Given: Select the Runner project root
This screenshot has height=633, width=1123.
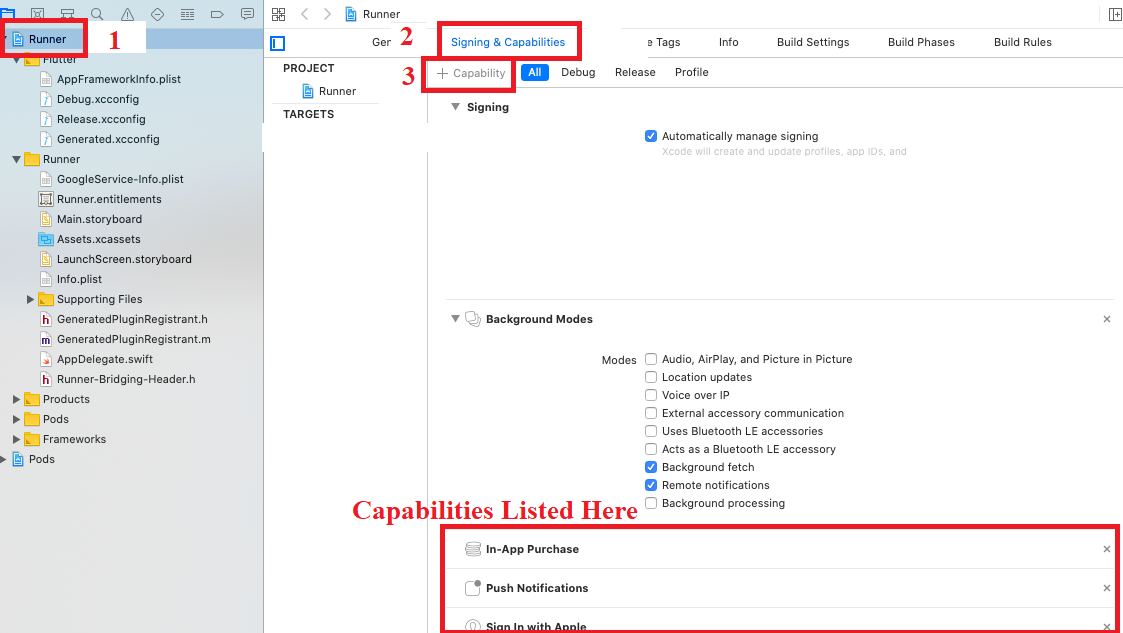Looking at the screenshot, I should point(47,39).
